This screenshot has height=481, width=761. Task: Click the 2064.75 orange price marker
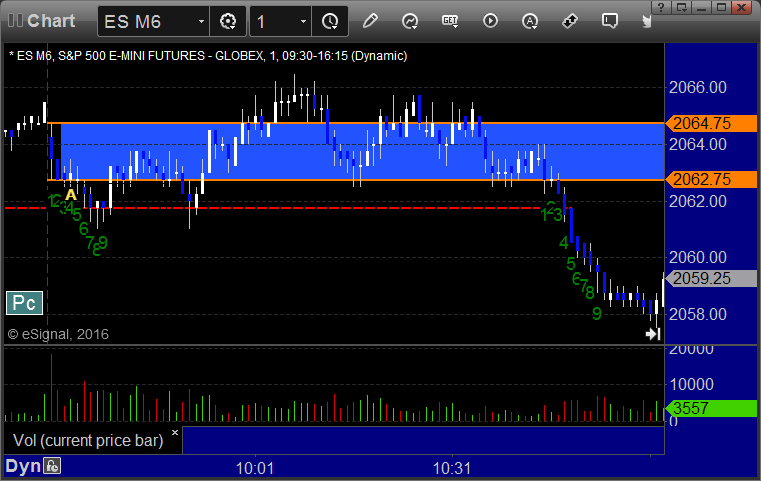[x=711, y=123]
